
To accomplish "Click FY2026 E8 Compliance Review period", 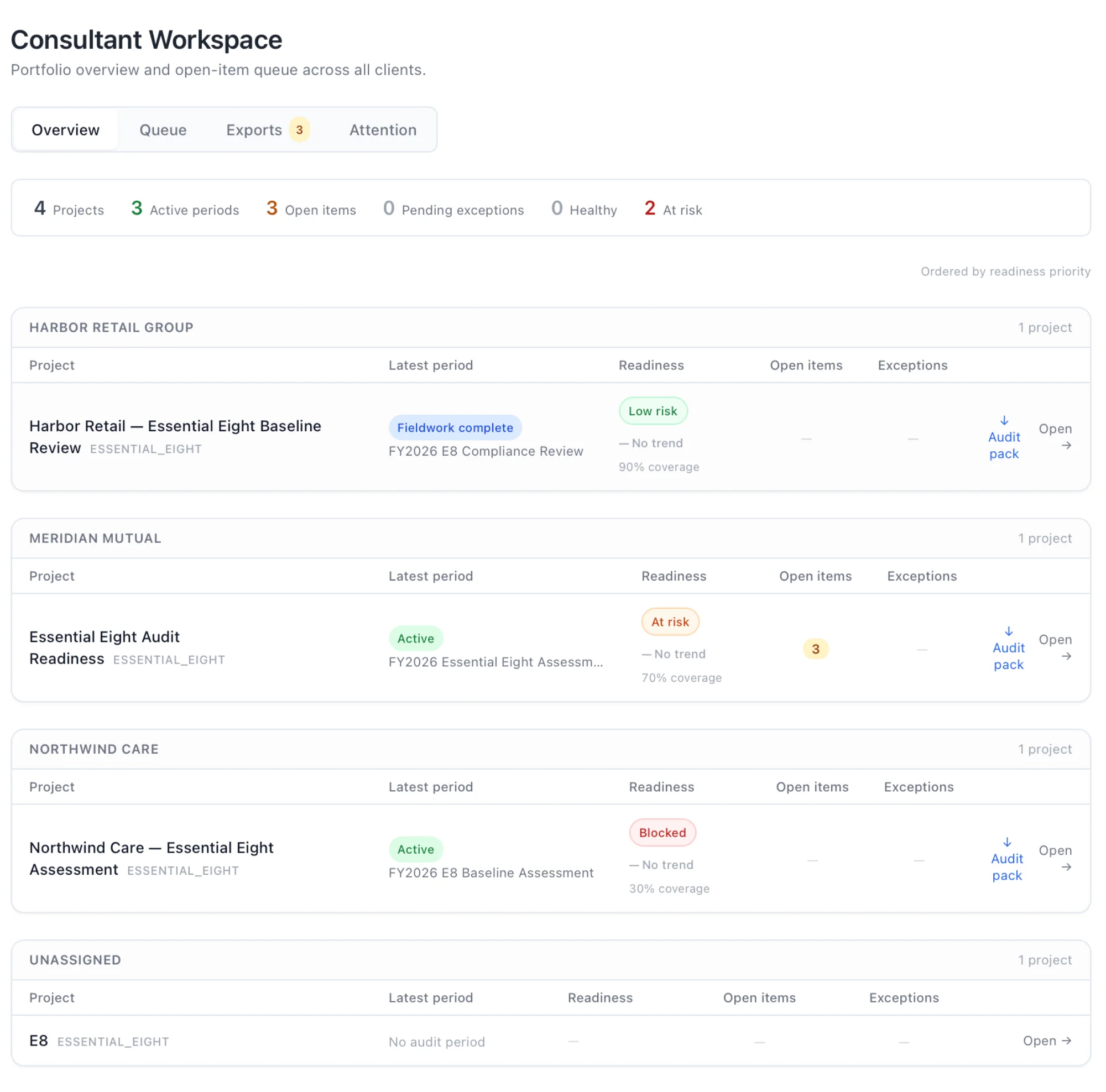I will click(x=486, y=451).
